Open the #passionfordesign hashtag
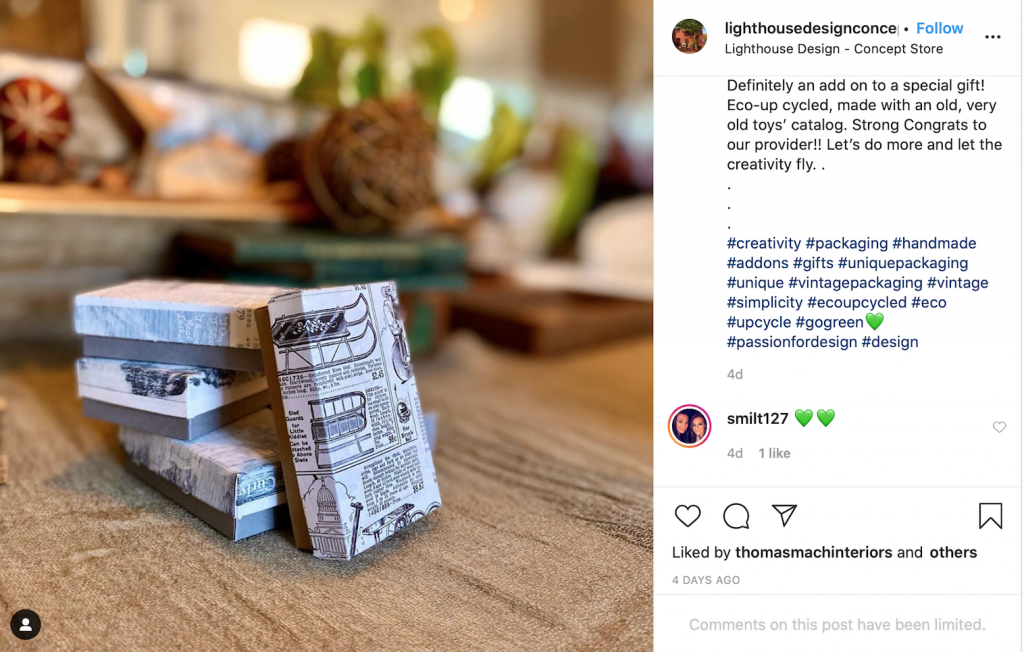The image size is (1024, 652). 792,342
